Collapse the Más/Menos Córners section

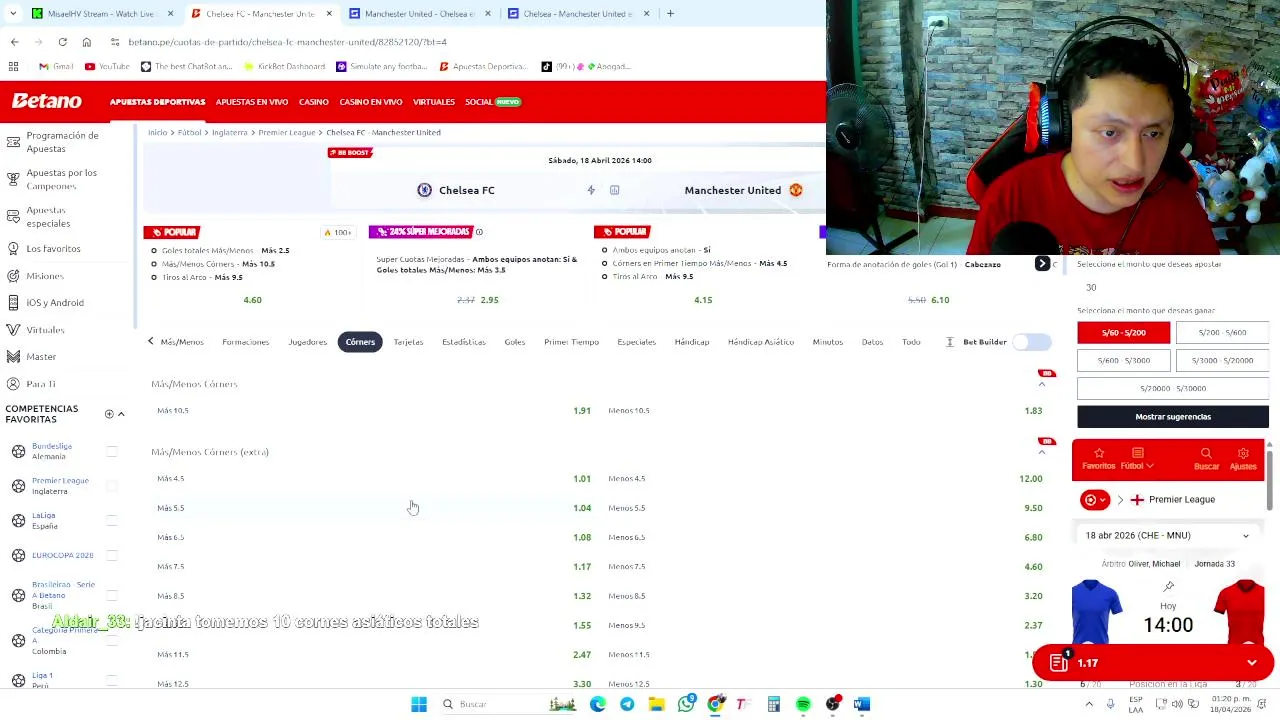(1041, 385)
